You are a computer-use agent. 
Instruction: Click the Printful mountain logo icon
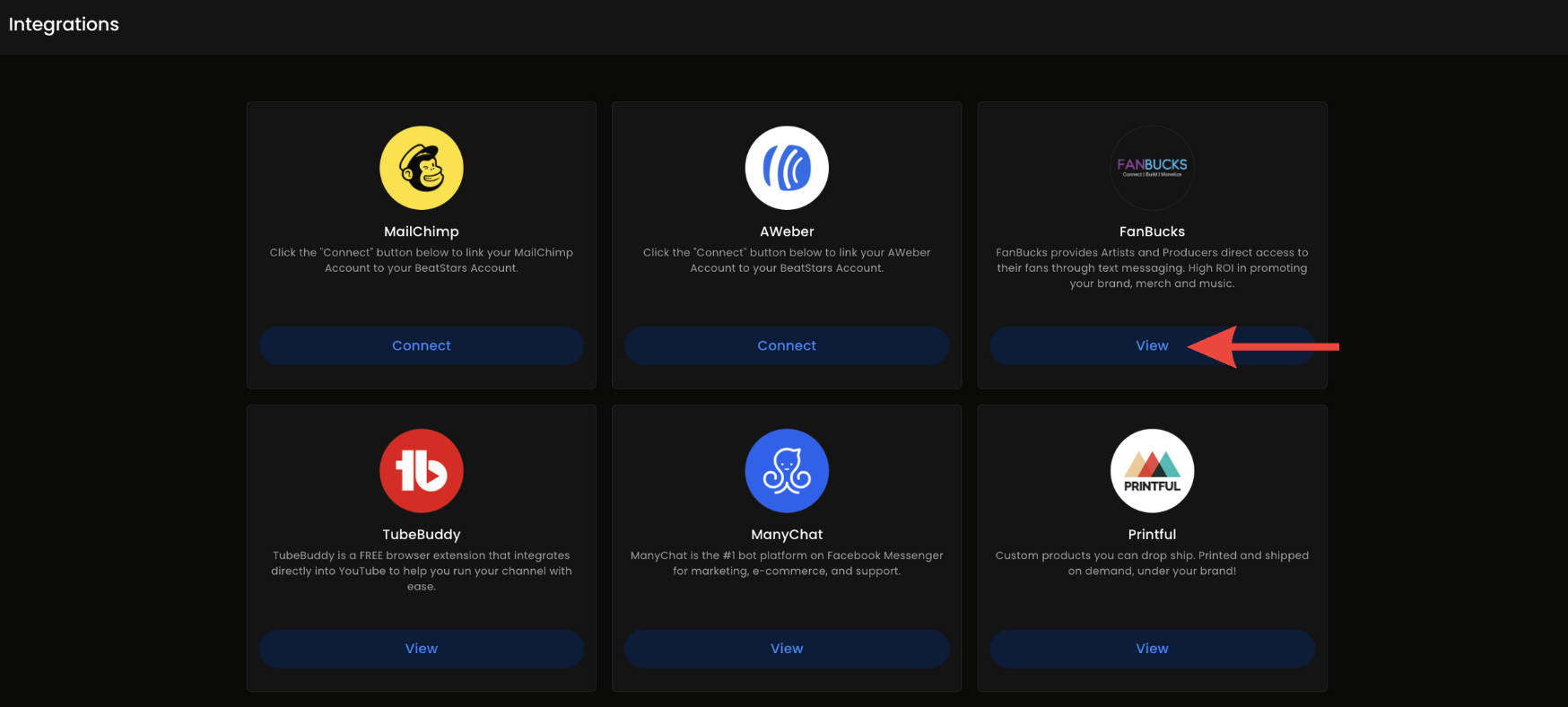point(1152,471)
